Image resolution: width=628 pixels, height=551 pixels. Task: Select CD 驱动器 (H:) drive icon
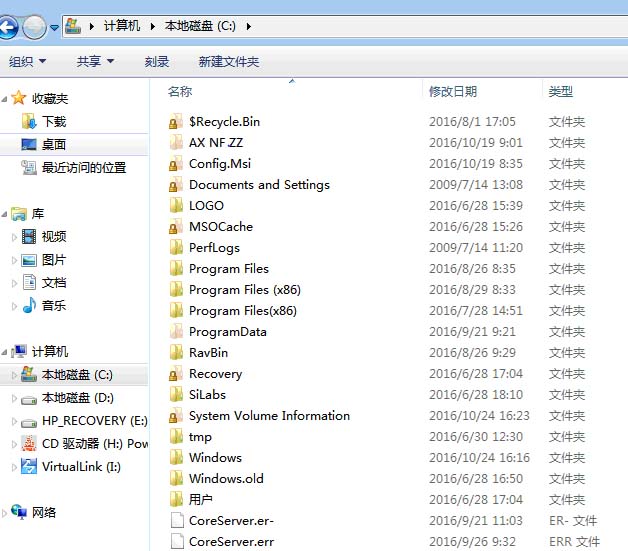pos(29,443)
